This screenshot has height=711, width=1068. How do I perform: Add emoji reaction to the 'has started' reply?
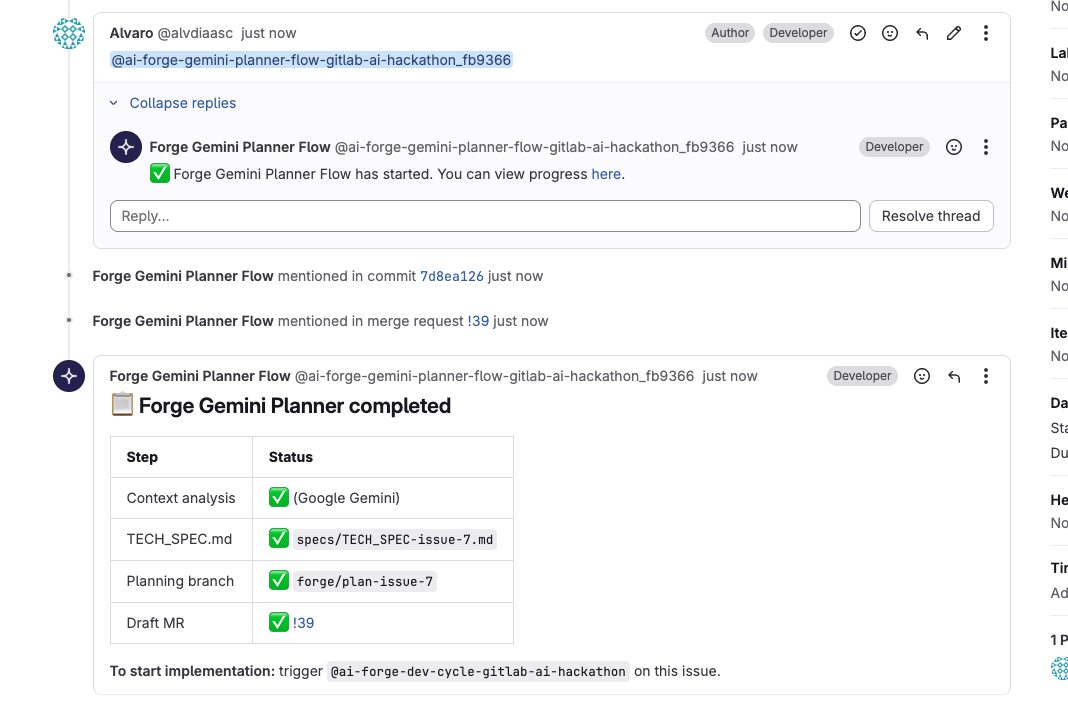click(x=954, y=147)
